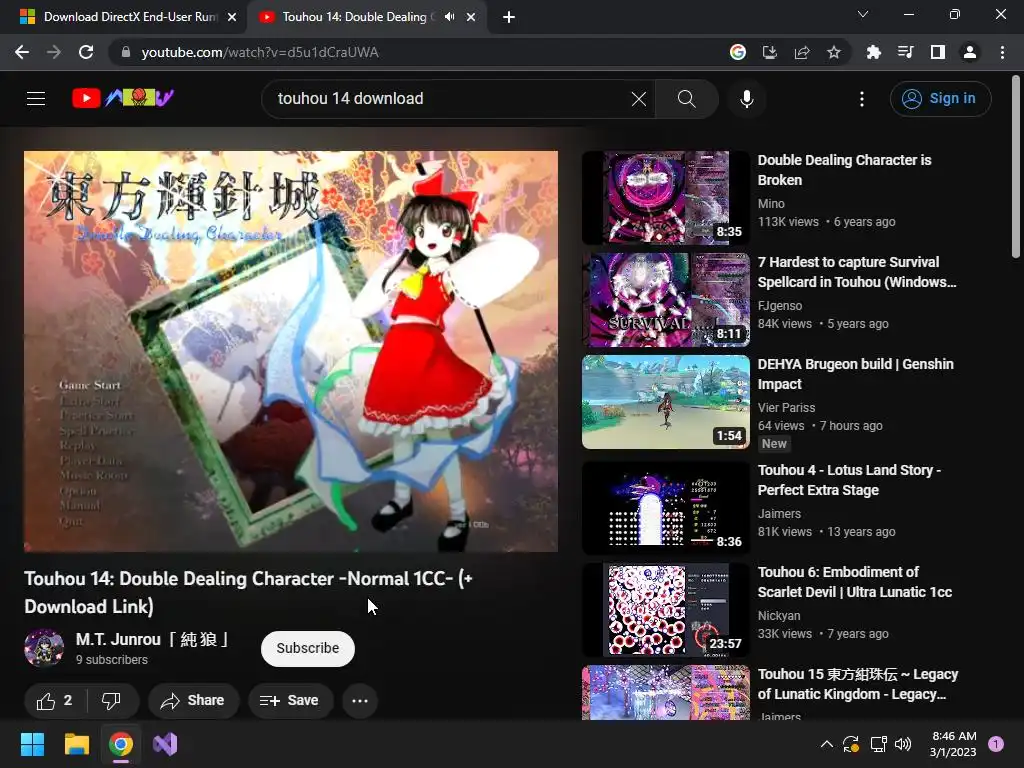Open YouTube settings three-dot menu
This screenshot has width=1024, height=768.
click(862, 99)
